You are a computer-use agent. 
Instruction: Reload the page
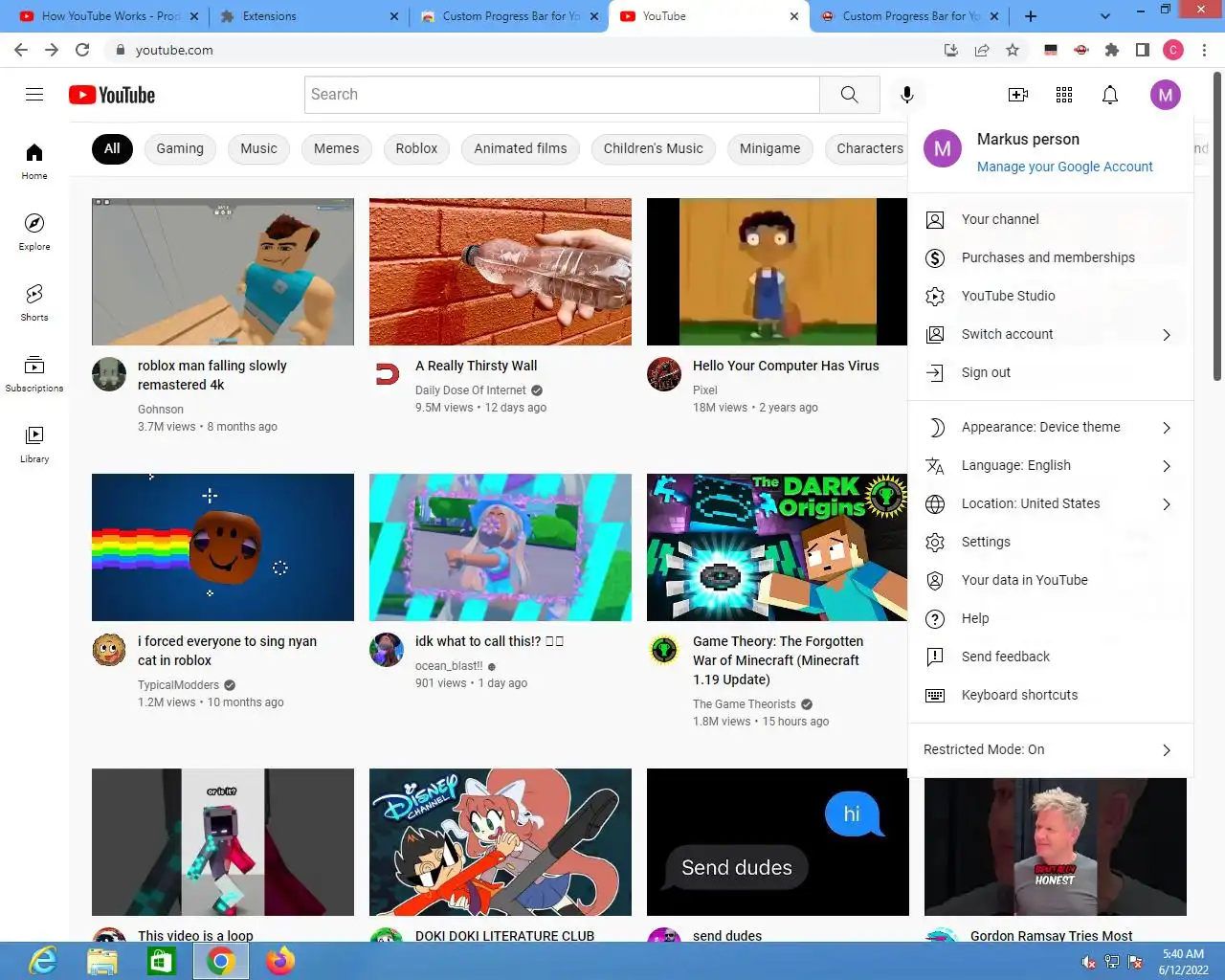82,50
